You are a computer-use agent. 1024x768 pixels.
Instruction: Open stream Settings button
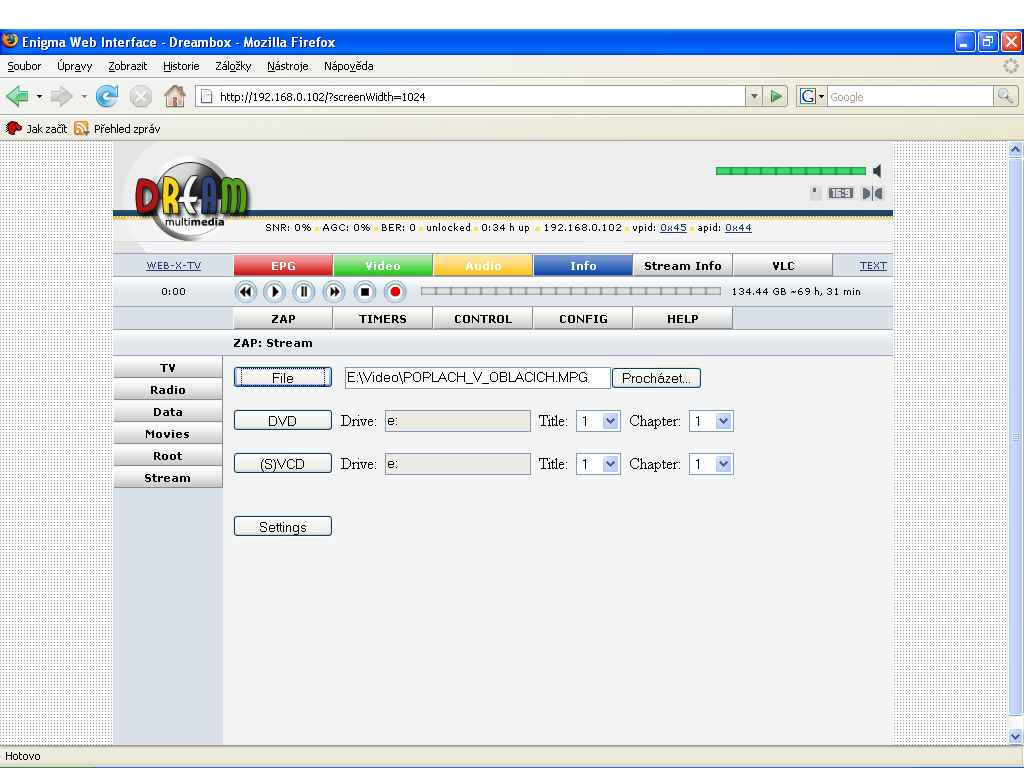pyautogui.click(x=283, y=526)
